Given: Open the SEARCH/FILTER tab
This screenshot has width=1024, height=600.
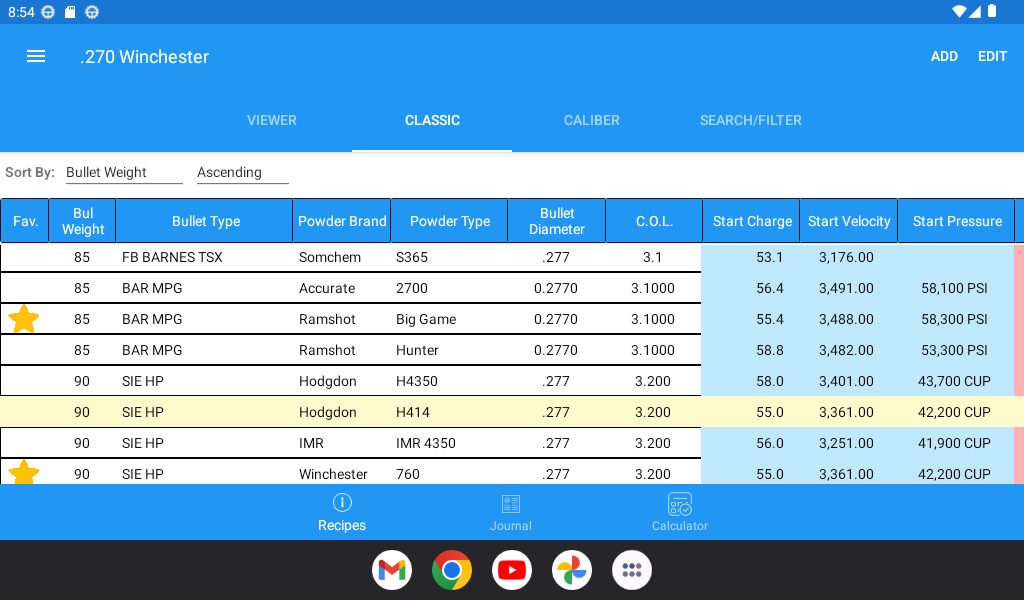Looking at the screenshot, I should coord(751,120).
